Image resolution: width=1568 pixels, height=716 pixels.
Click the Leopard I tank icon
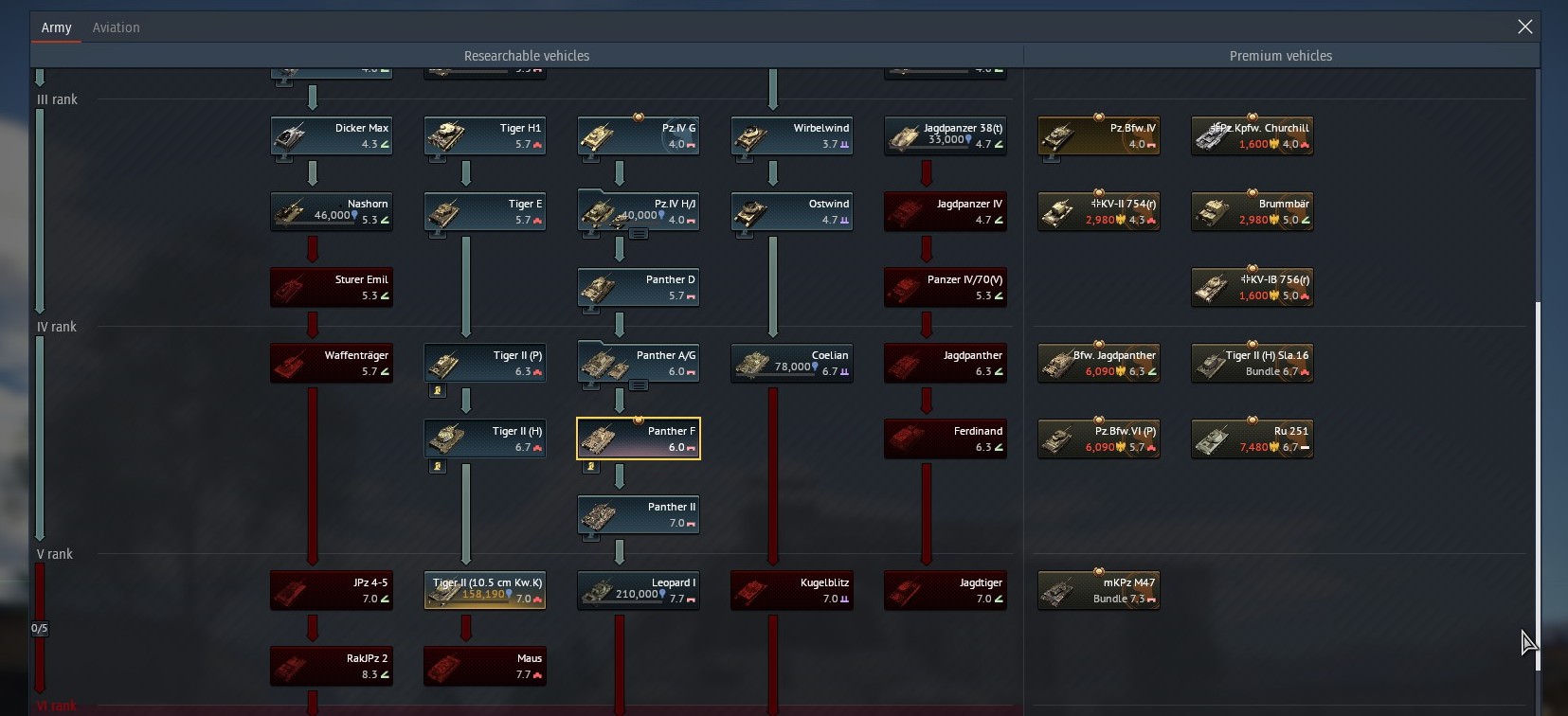(597, 591)
